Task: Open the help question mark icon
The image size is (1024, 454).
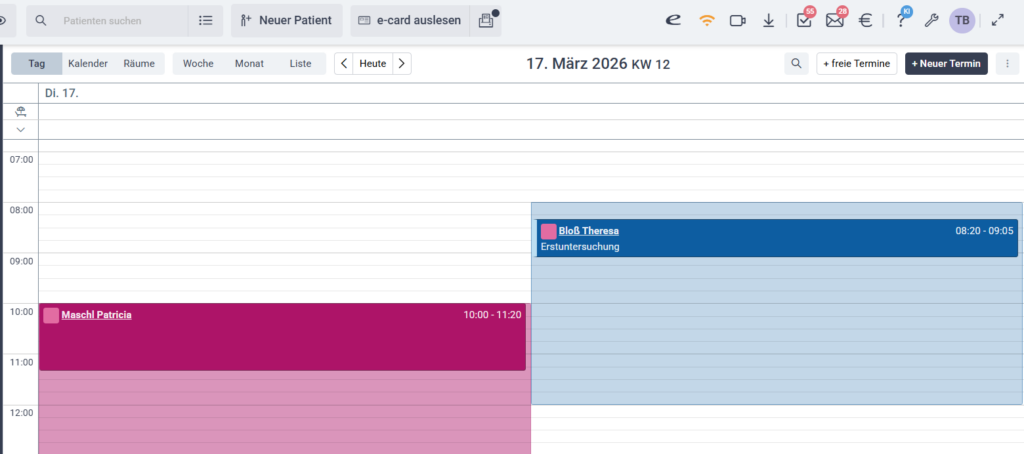Action: click(900, 20)
